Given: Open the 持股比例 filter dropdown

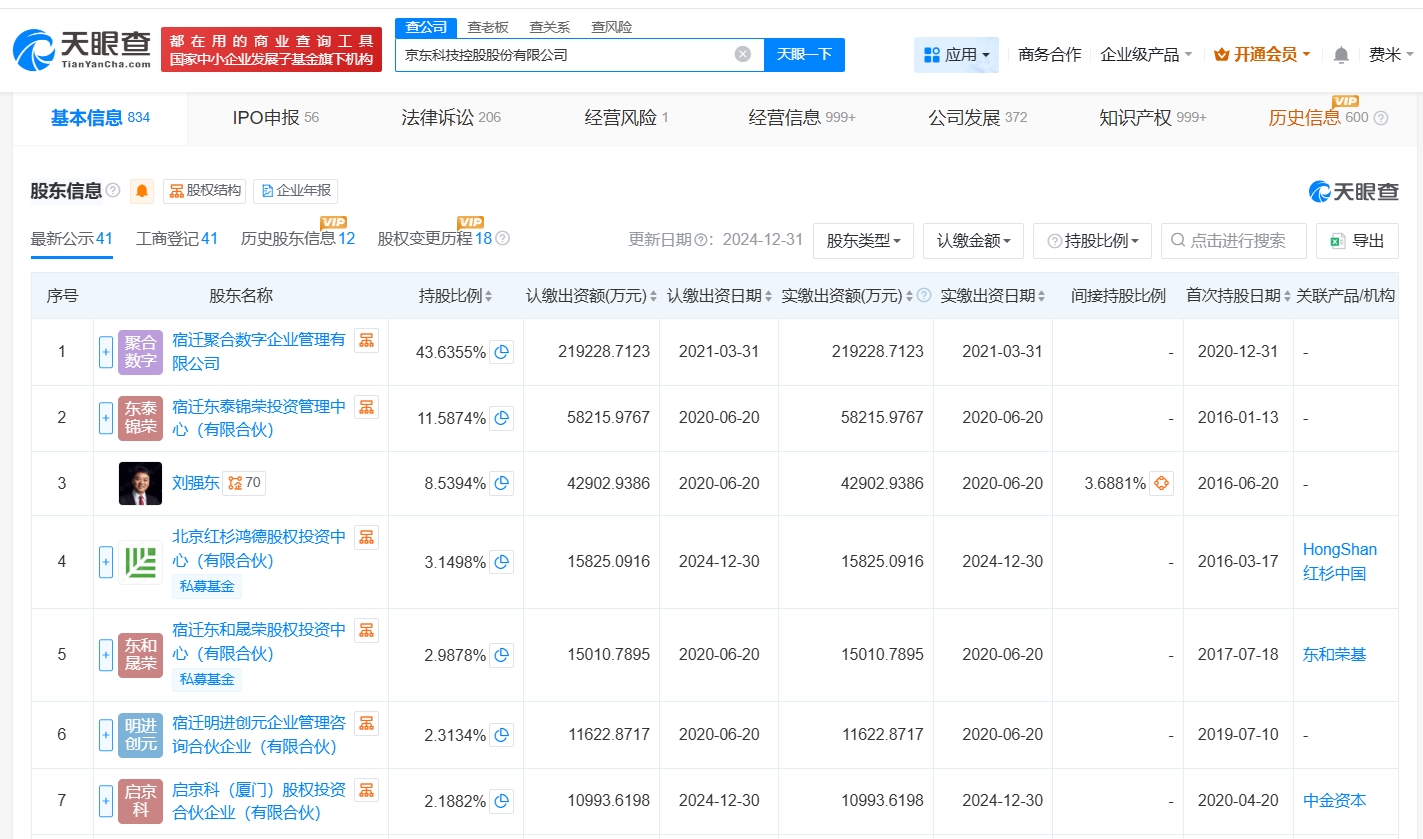Looking at the screenshot, I should click(x=1092, y=241).
